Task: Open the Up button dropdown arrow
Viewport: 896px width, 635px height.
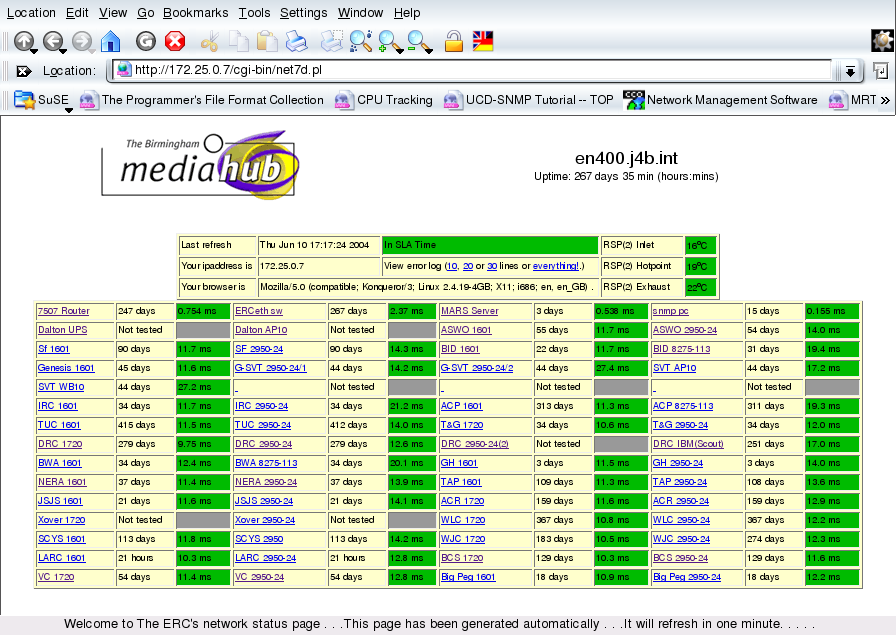Action: pyautogui.click(x=34, y=51)
